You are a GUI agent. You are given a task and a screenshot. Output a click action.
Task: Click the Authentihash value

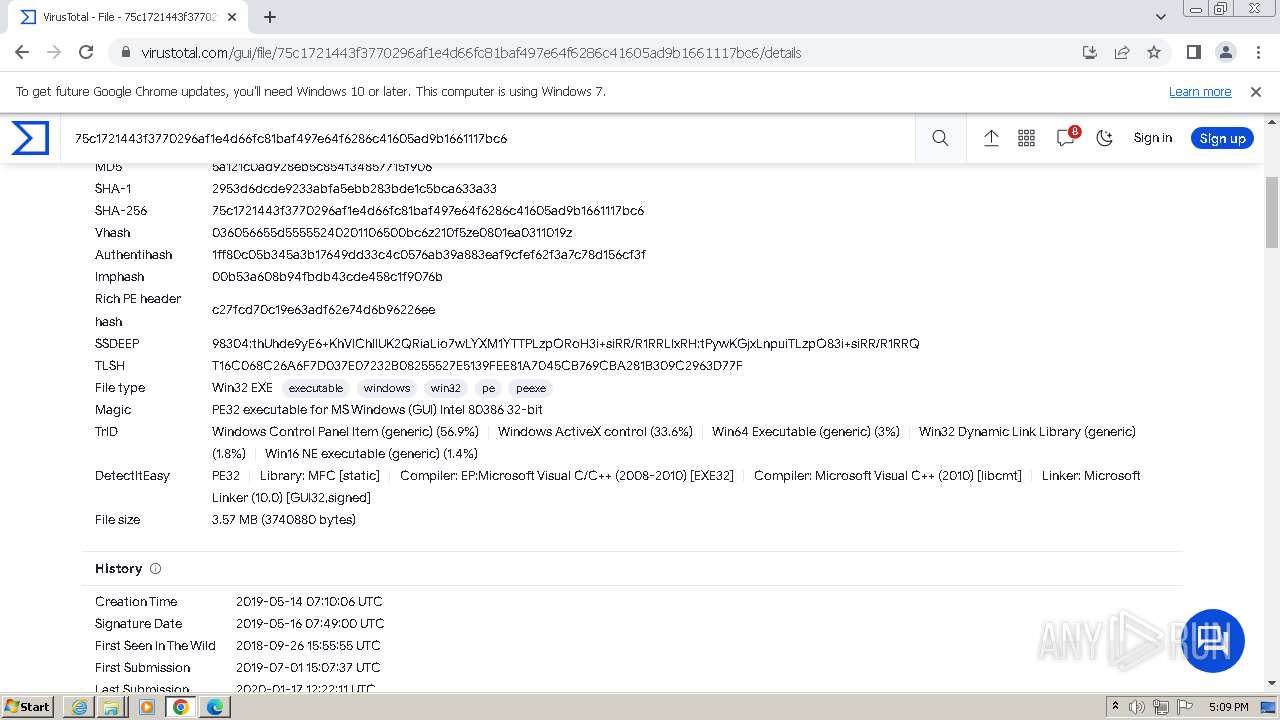tap(429, 255)
